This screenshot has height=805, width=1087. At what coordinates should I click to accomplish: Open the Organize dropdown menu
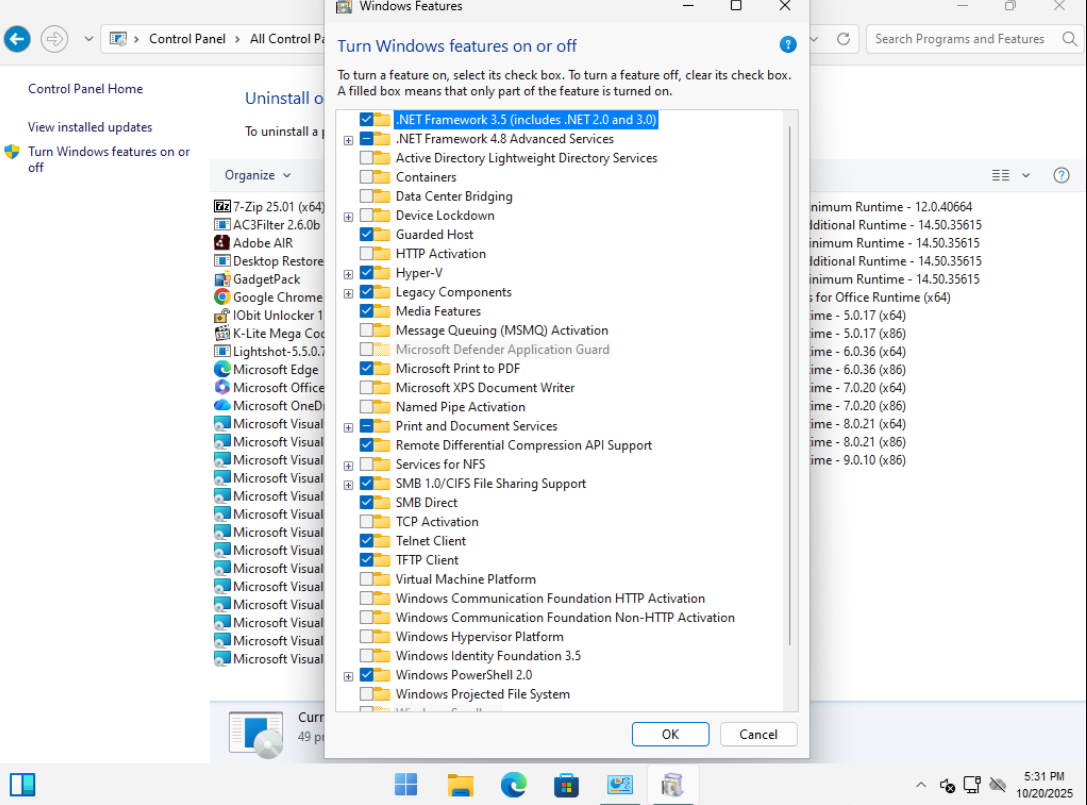[x=257, y=175]
